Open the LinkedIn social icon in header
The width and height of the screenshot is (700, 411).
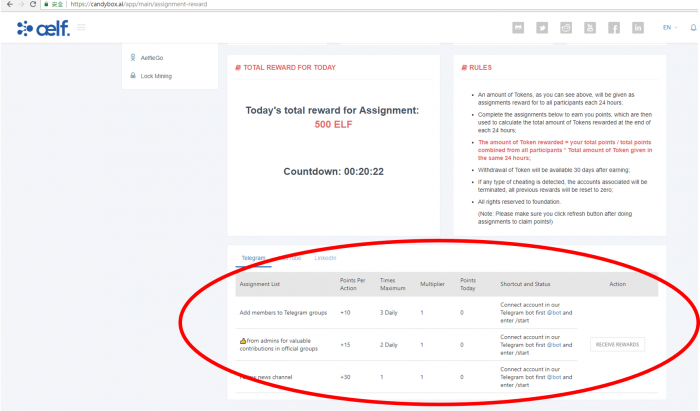tap(638, 28)
